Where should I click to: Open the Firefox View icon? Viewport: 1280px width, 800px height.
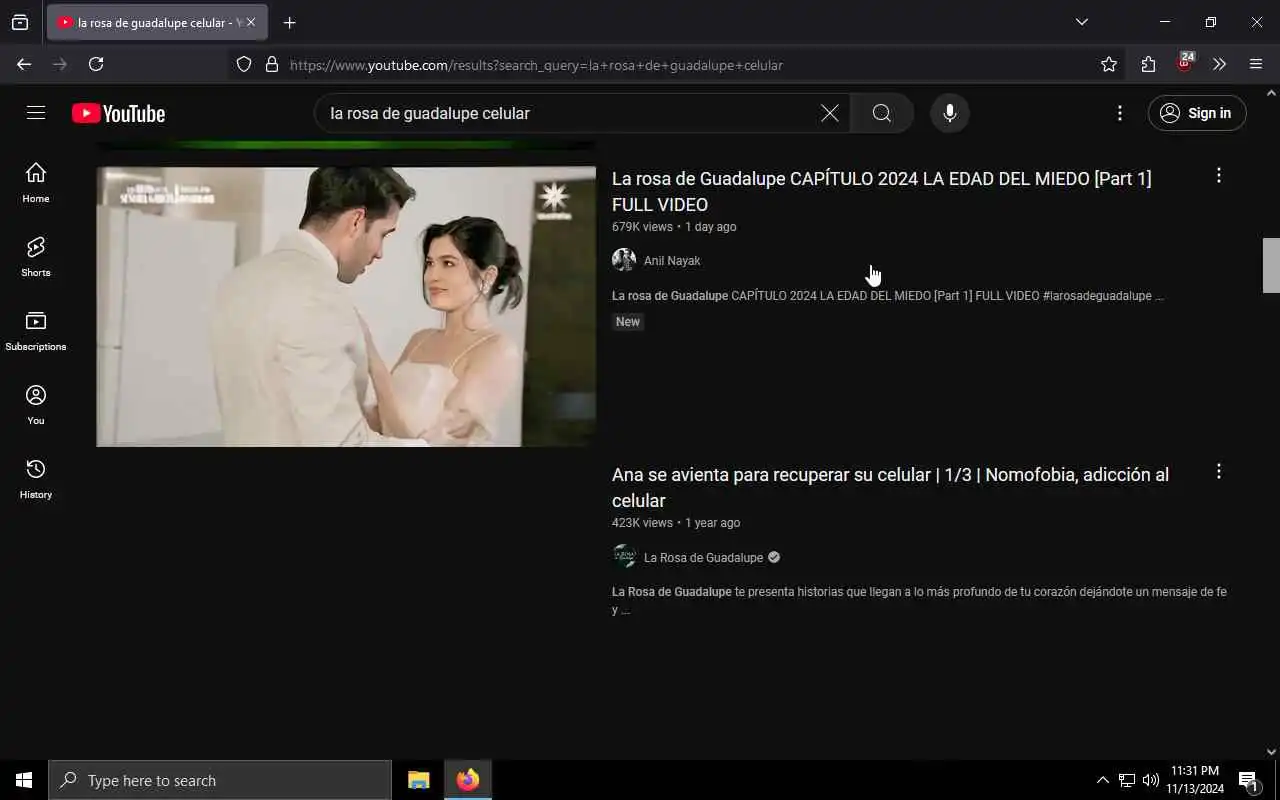(20, 22)
